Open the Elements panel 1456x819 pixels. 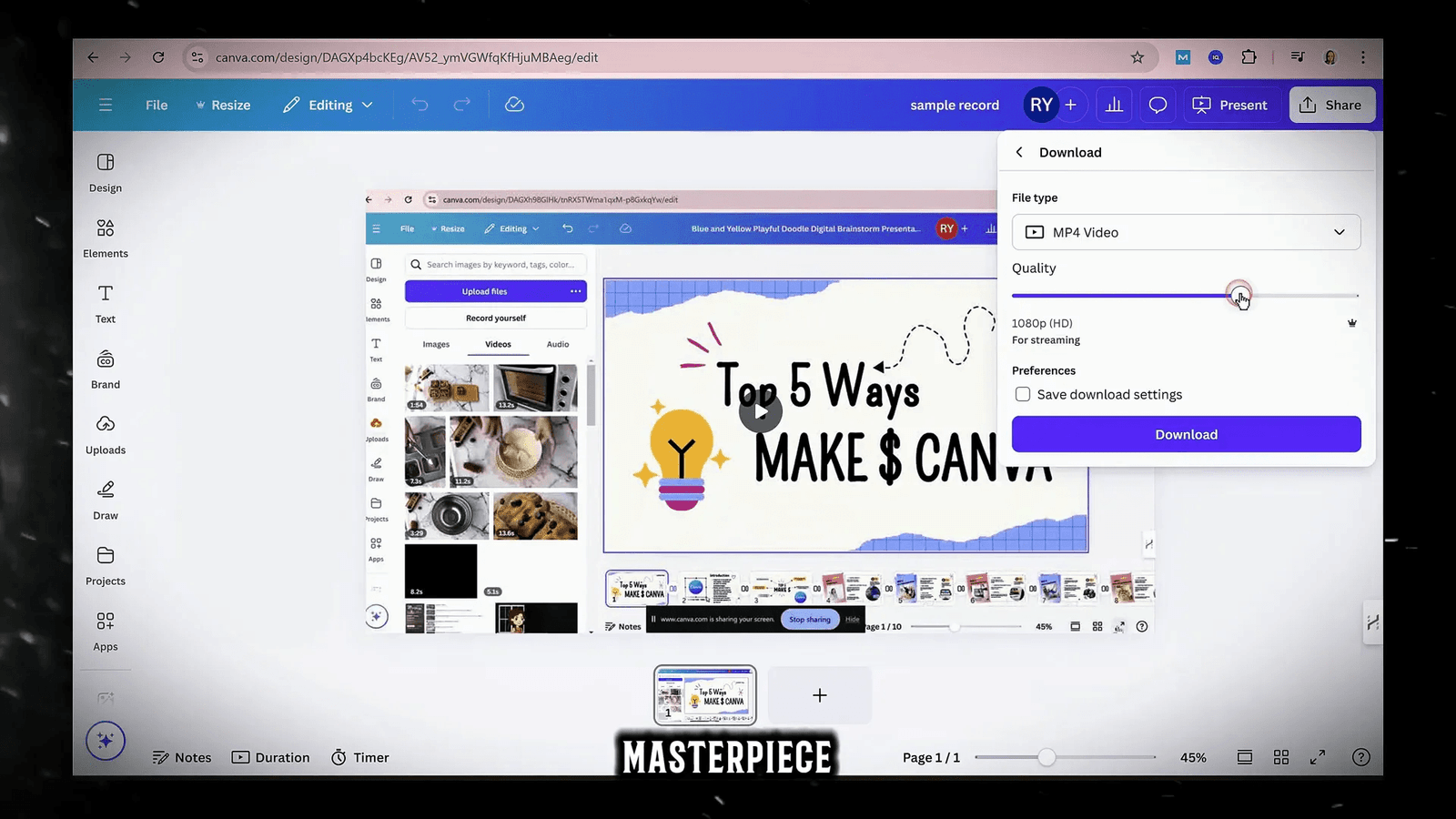coord(106,238)
